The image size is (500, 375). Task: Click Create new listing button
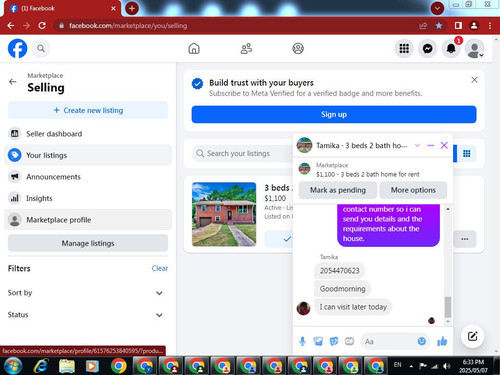coord(88,110)
